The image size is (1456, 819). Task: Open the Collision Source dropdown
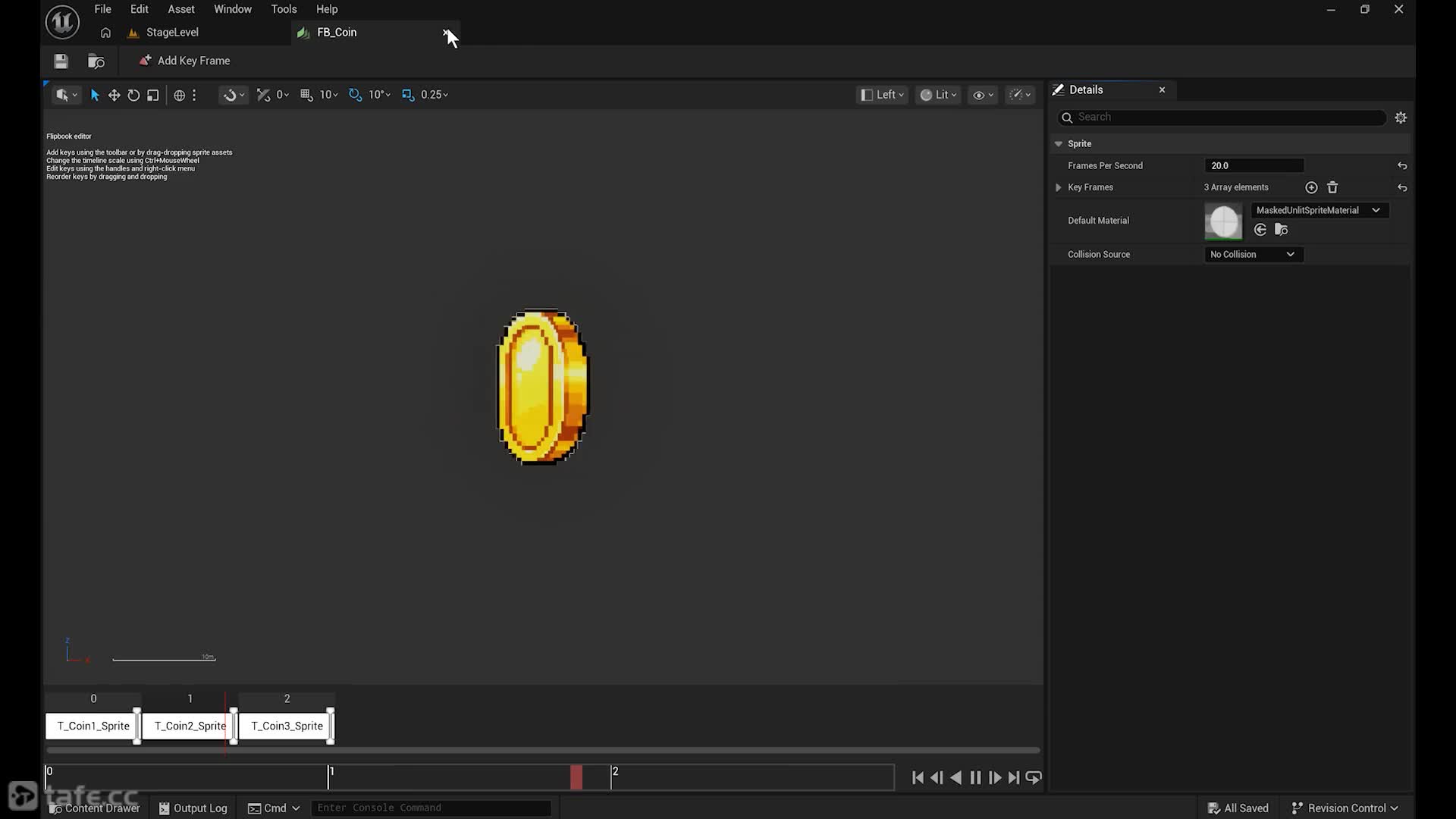pyautogui.click(x=1254, y=255)
